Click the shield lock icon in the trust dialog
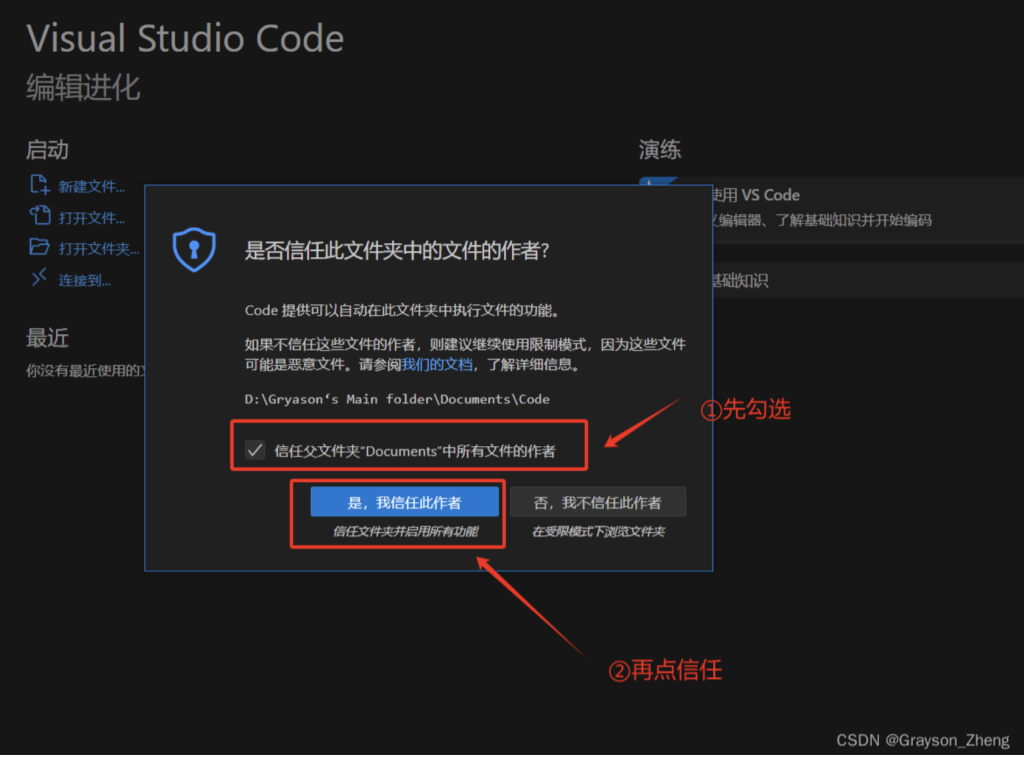Image resolution: width=1024 pixels, height=758 pixels. tap(194, 250)
